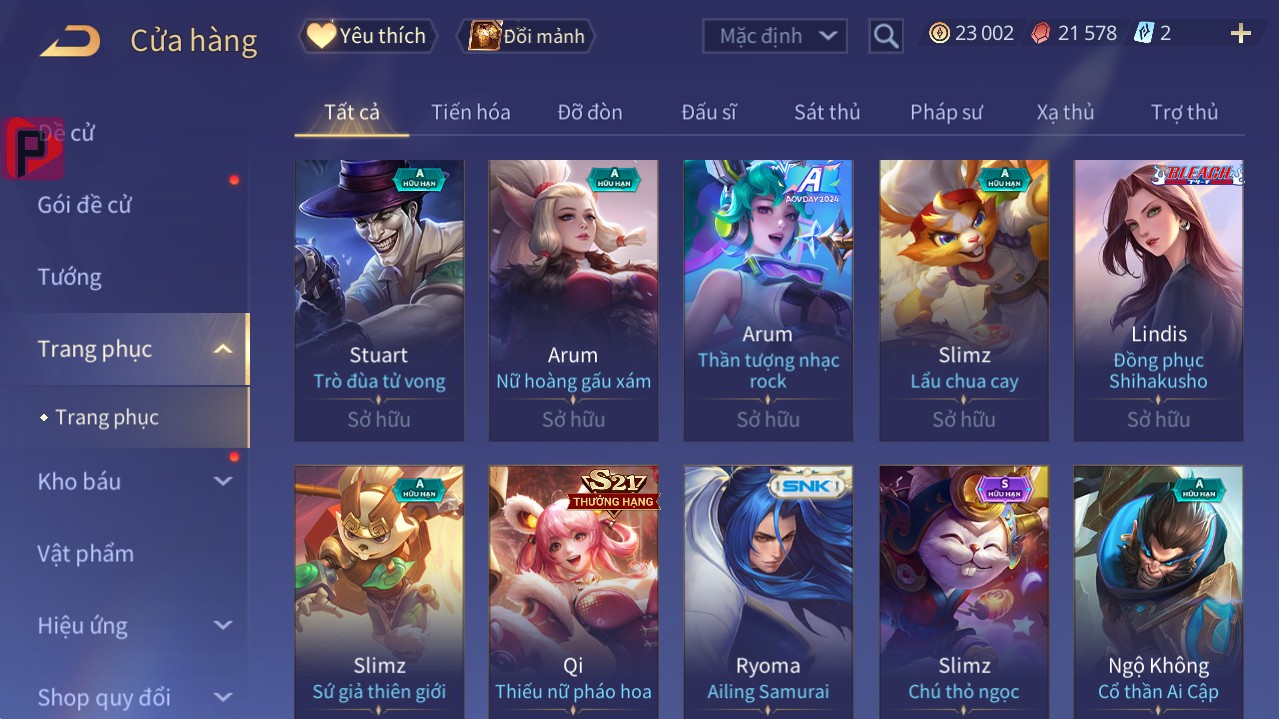Tap the red ruby currency icon
Screen dimensions: 1279x719
pos(1041,33)
